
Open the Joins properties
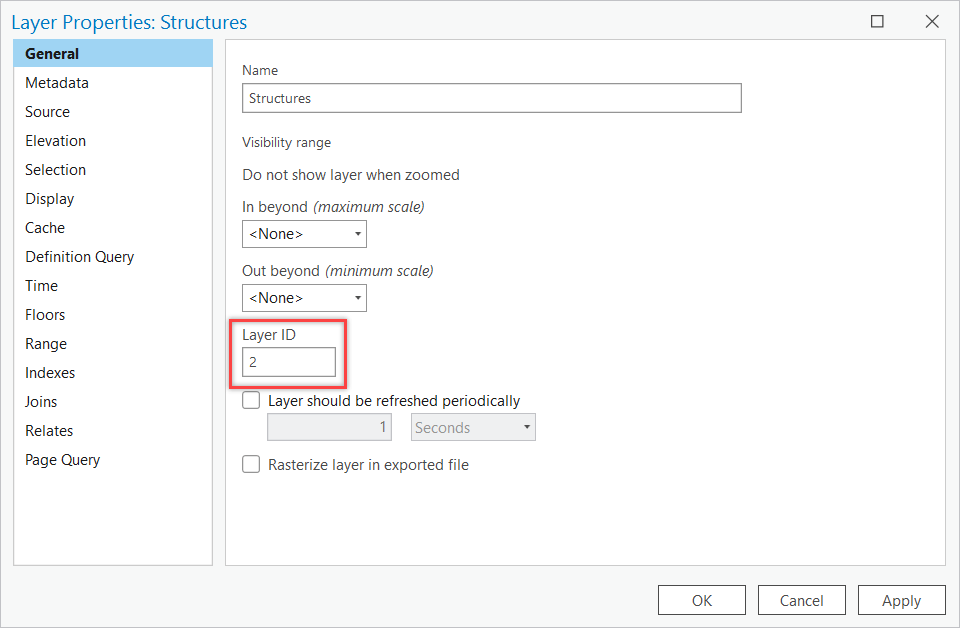coord(41,401)
